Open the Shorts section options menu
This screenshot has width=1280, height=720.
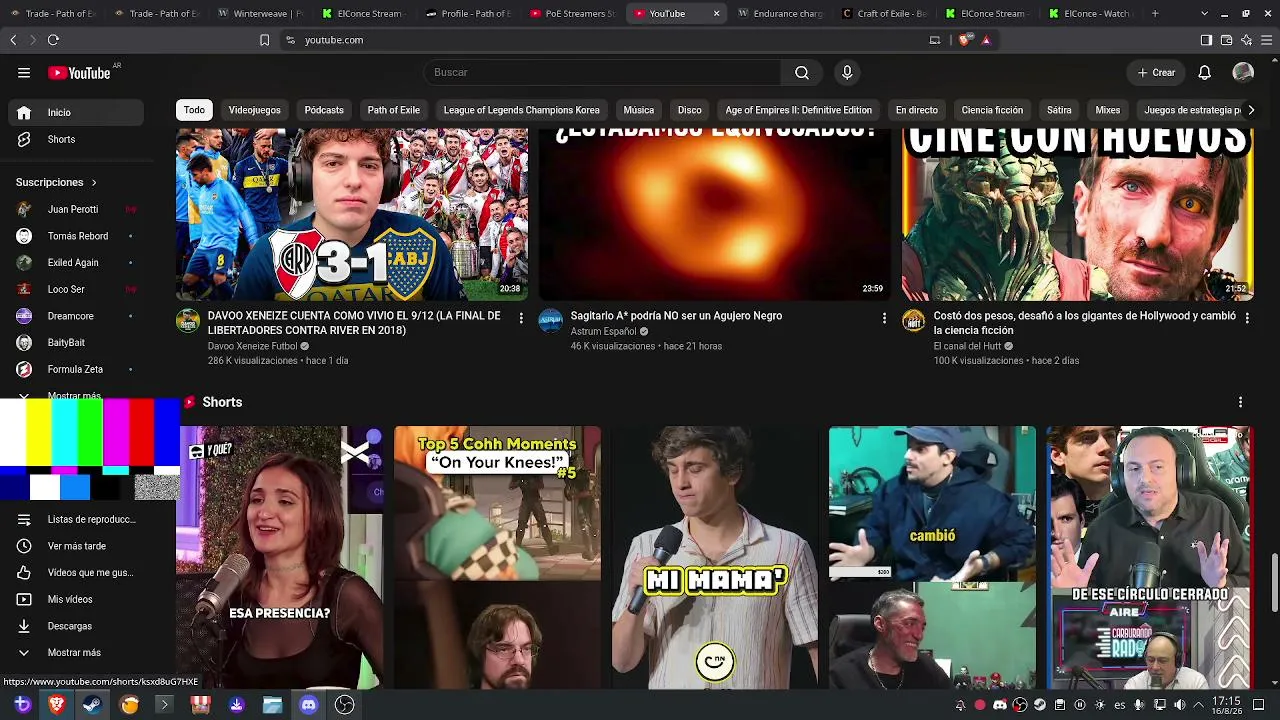pos(1240,402)
